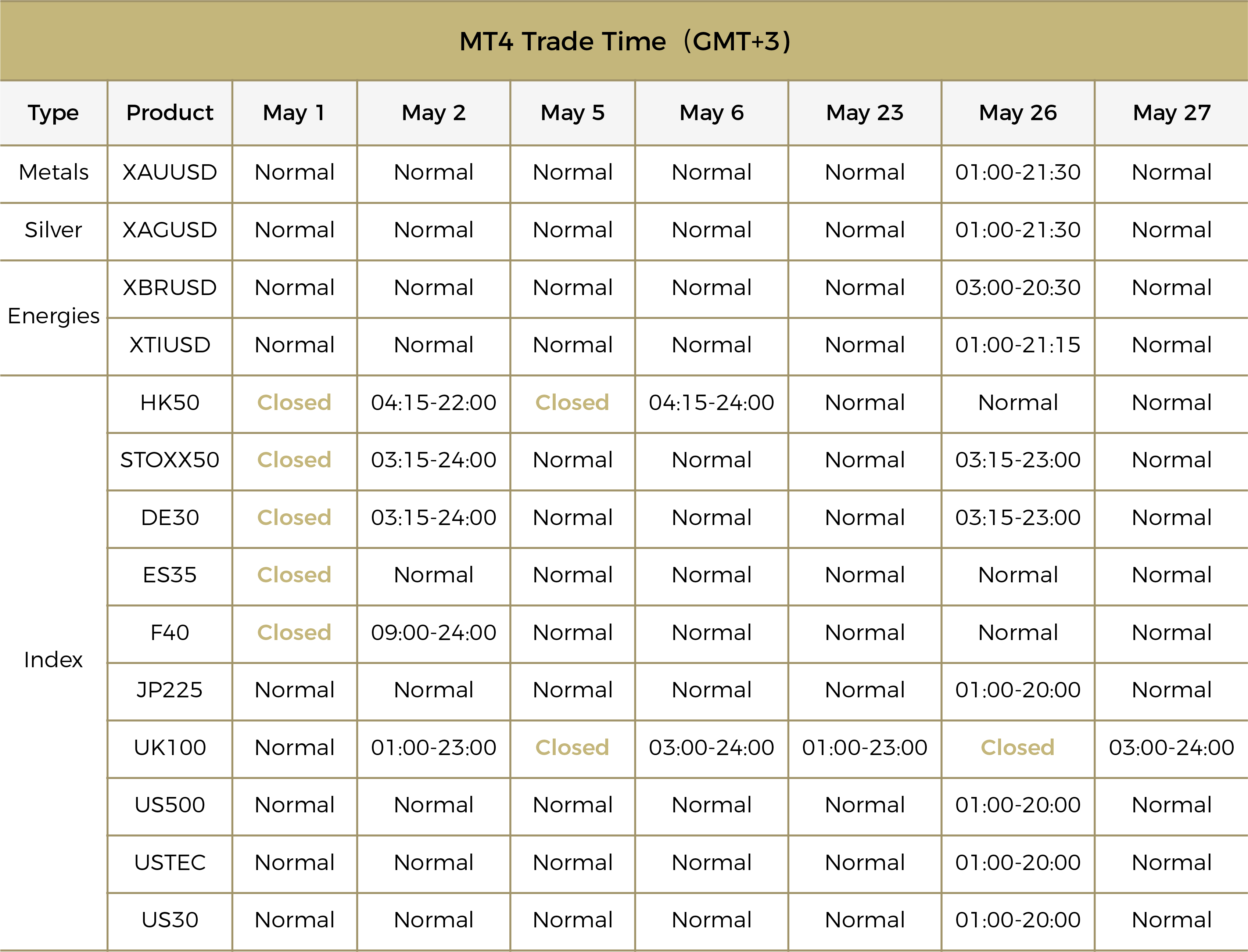Click the MT4 Trade Time title banner
Viewport: 1248px width, 952px height.
click(624, 41)
